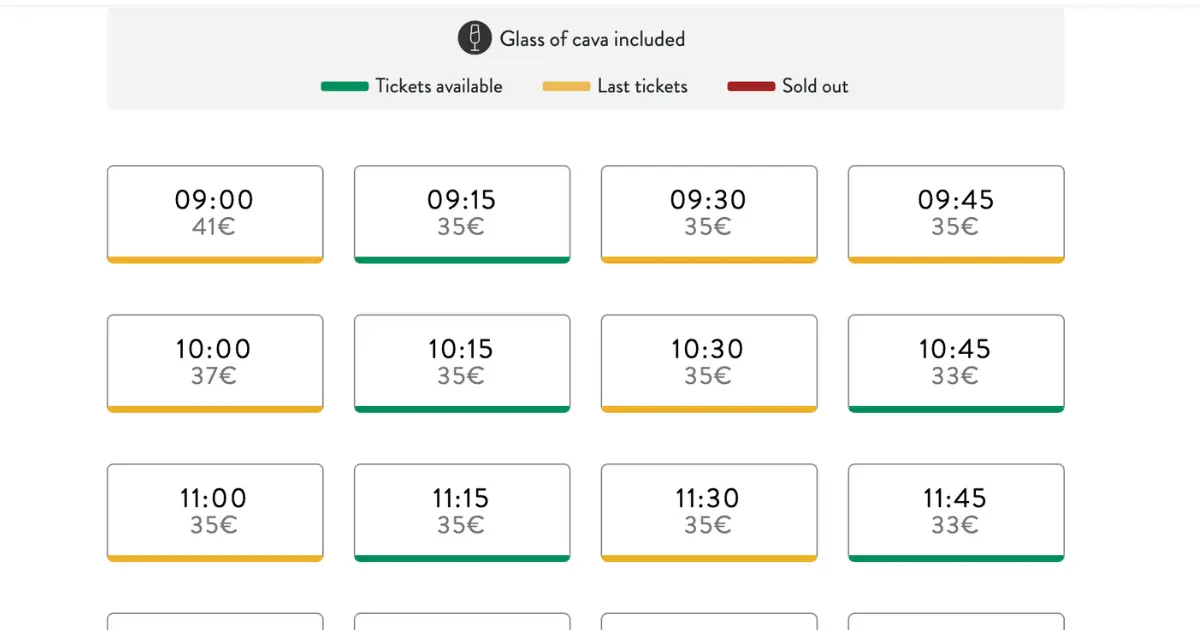Choose the 10:15 time slot
This screenshot has height=630, width=1200.
[x=462, y=362]
